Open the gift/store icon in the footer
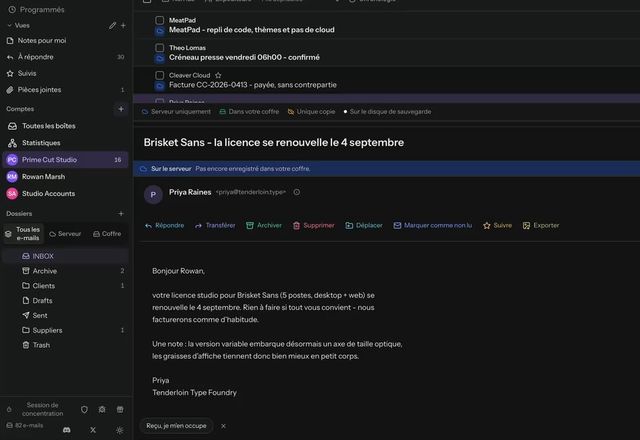This screenshot has width=640, height=440. (x=120, y=409)
